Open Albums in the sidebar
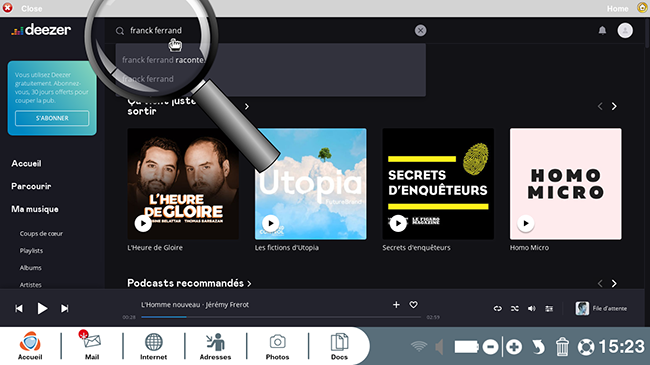This screenshot has width=650, height=365. pyautogui.click(x=31, y=268)
